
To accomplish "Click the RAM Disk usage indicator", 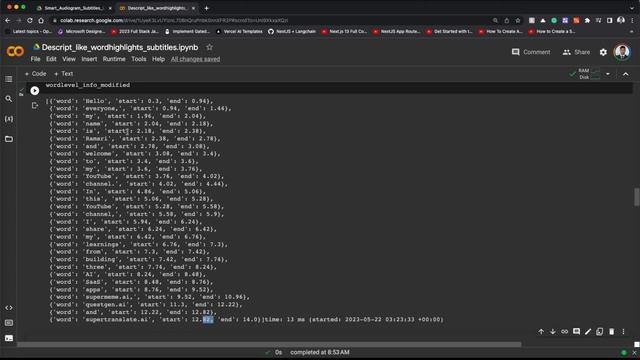I will [x=585, y=74].
